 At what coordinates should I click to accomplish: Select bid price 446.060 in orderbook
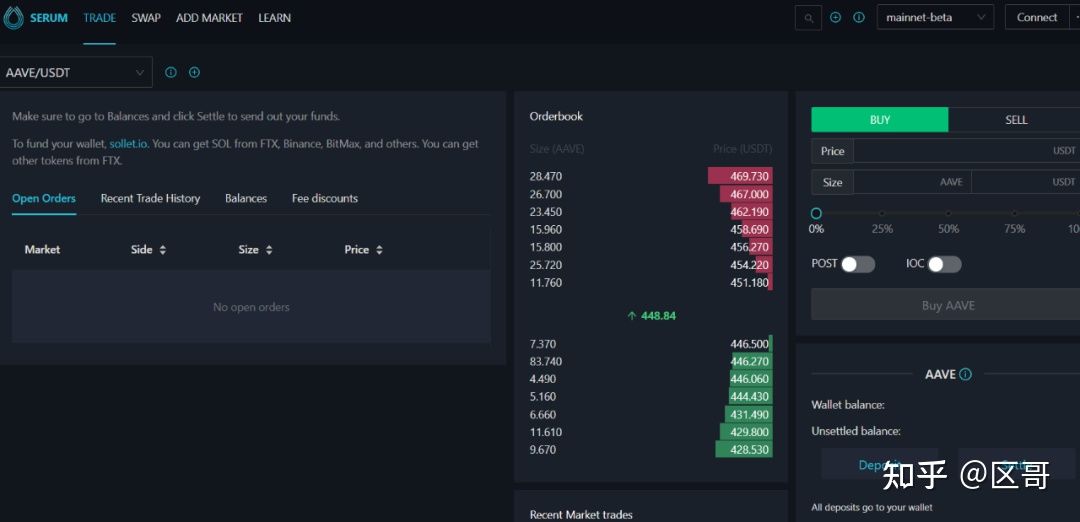coord(749,379)
